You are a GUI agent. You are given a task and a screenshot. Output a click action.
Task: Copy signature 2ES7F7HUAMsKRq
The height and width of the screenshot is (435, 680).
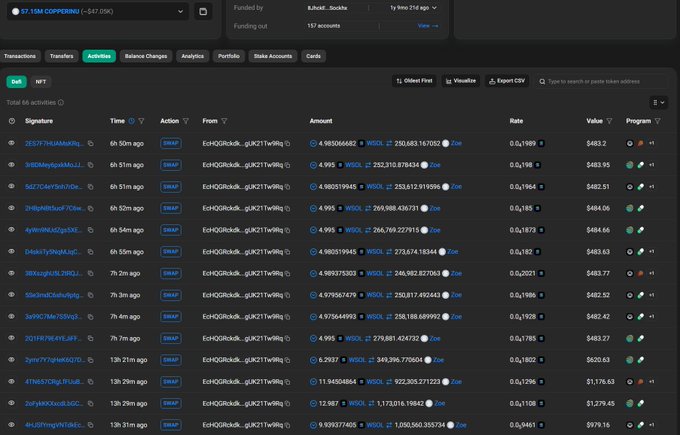(x=90, y=143)
